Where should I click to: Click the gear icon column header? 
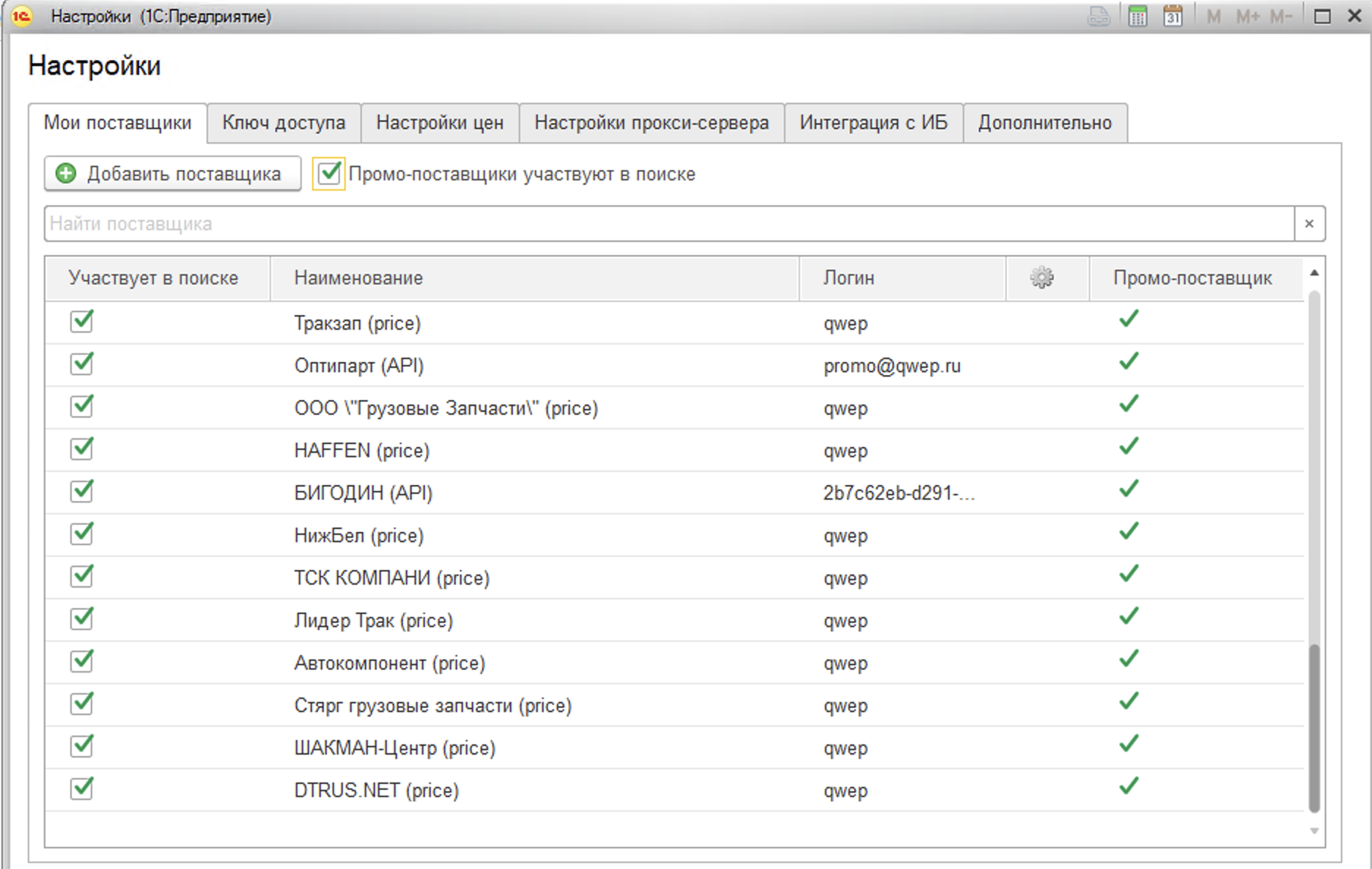point(1041,278)
